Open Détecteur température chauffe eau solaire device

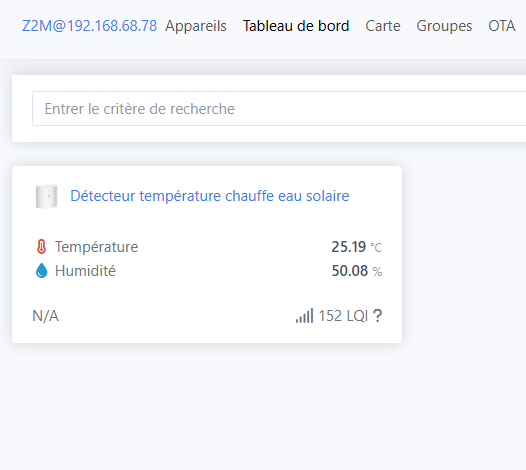[x=210, y=196]
